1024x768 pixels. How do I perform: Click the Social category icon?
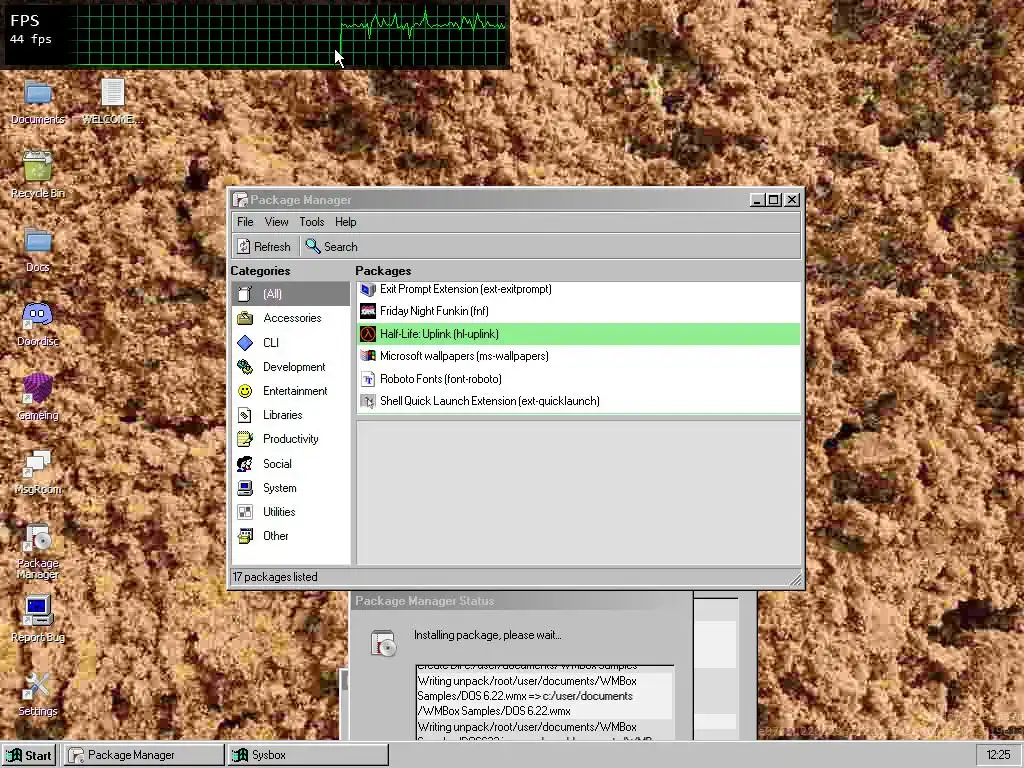(x=245, y=464)
